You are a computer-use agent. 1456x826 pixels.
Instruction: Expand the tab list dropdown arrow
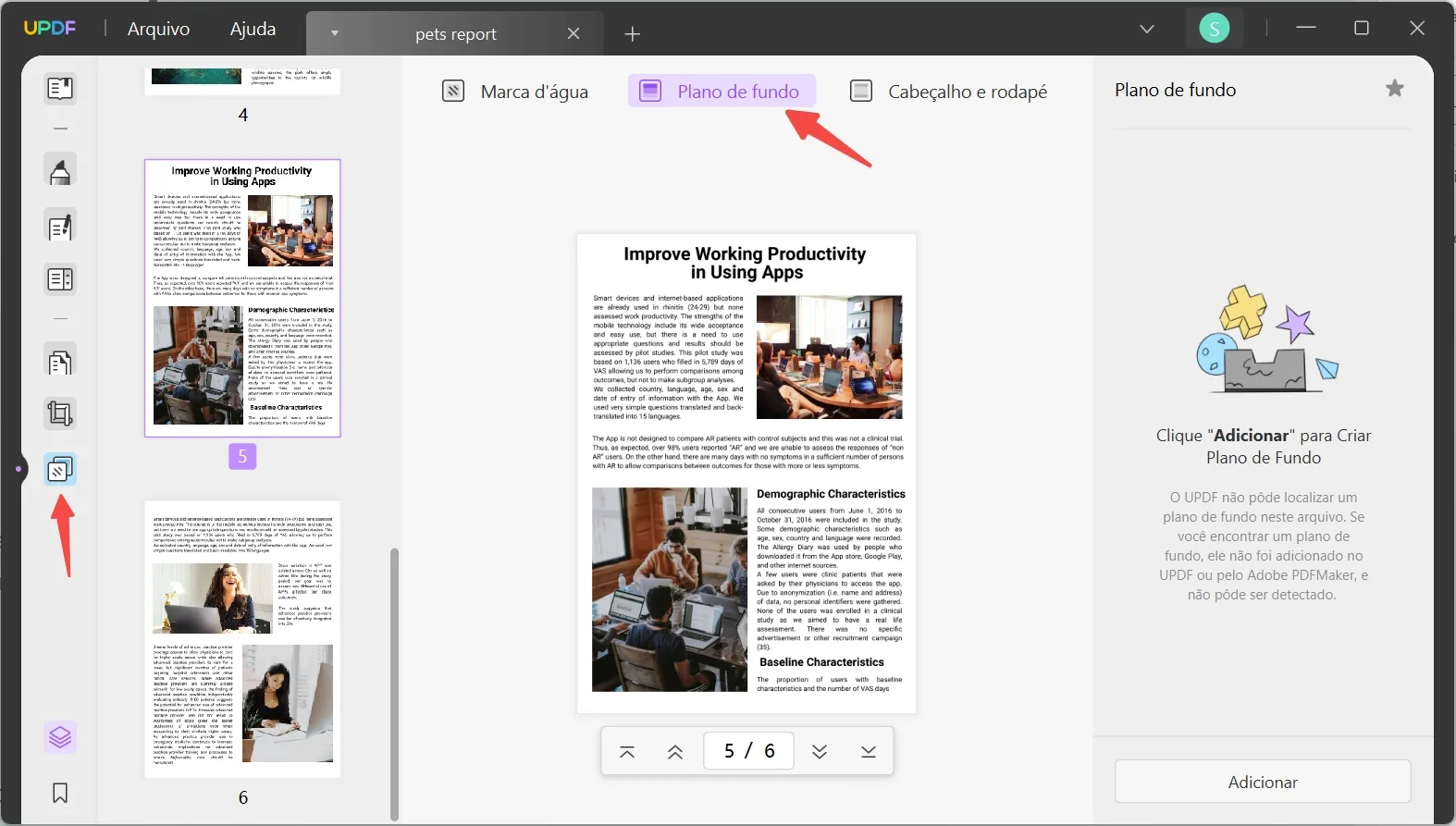click(x=335, y=33)
